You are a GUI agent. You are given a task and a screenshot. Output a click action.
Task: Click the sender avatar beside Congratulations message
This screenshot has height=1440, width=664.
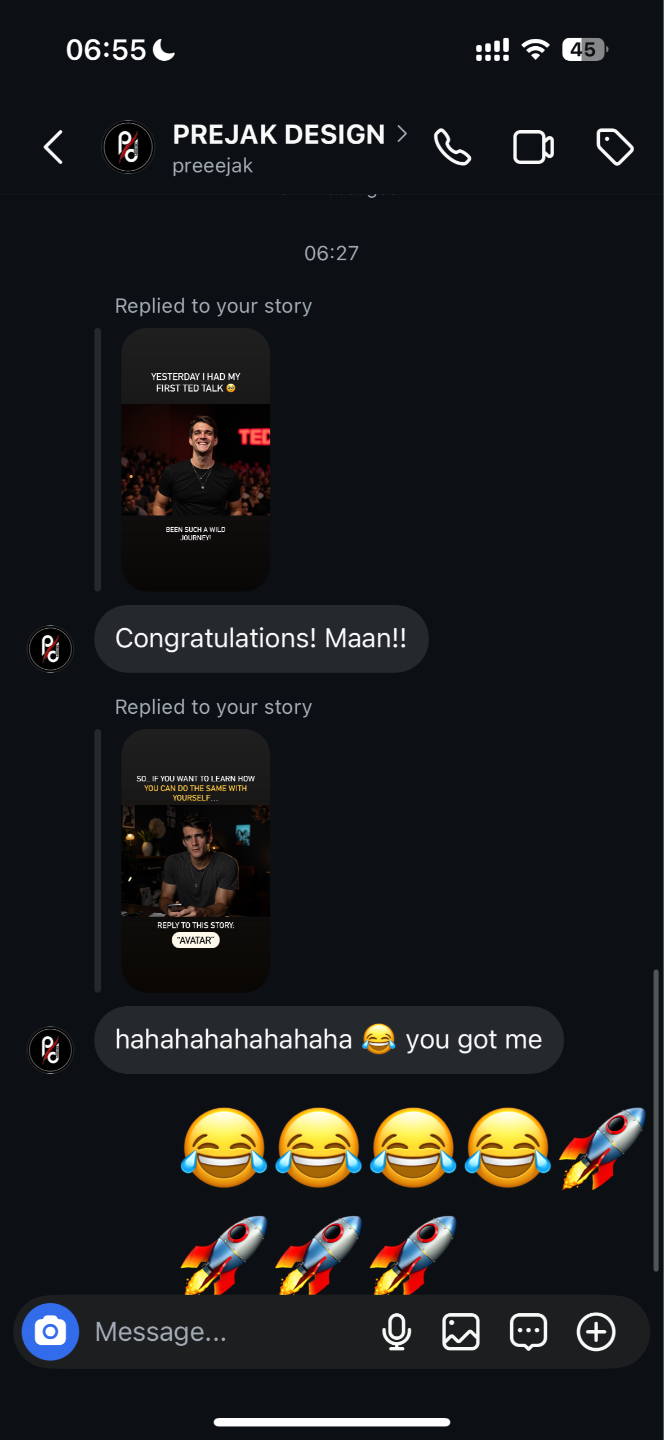[x=50, y=649]
